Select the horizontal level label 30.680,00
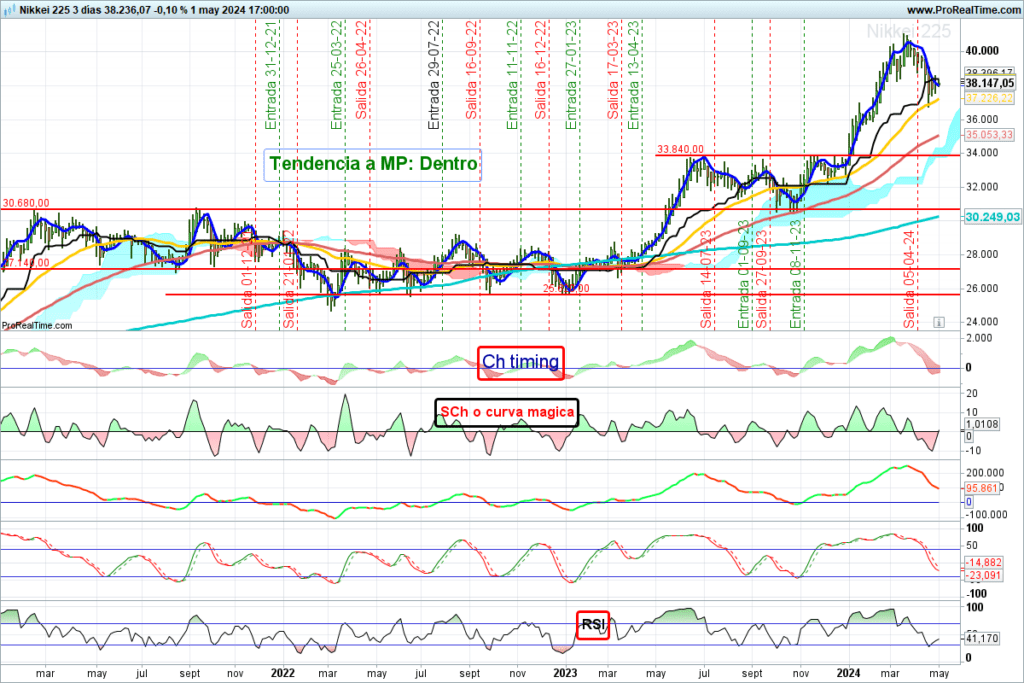This screenshot has width=1024, height=683. point(26,203)
